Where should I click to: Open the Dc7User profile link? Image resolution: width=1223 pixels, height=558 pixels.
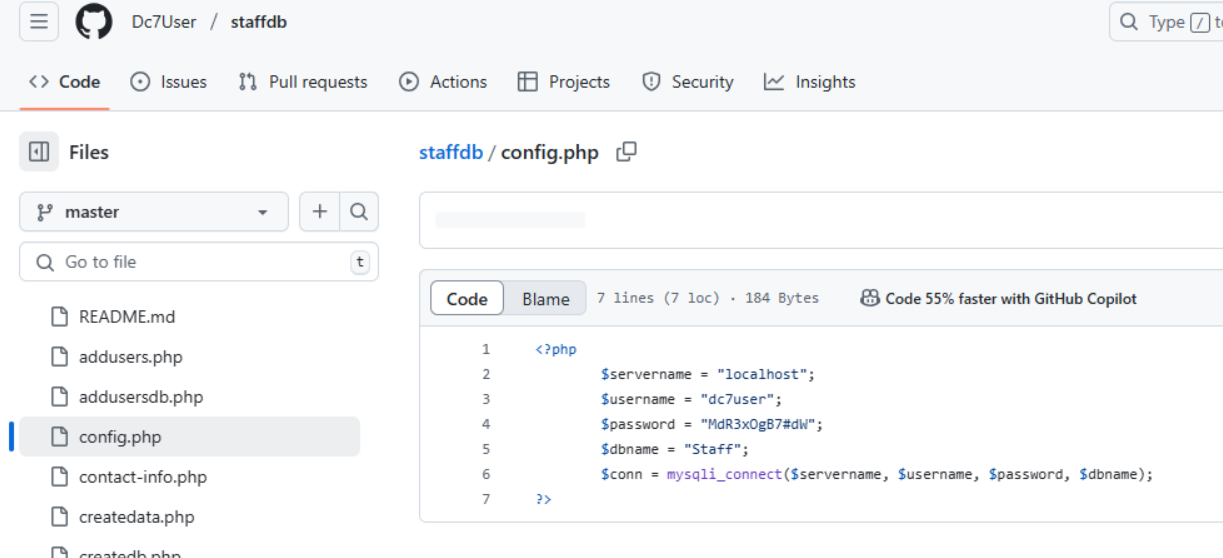click(164, 22)
